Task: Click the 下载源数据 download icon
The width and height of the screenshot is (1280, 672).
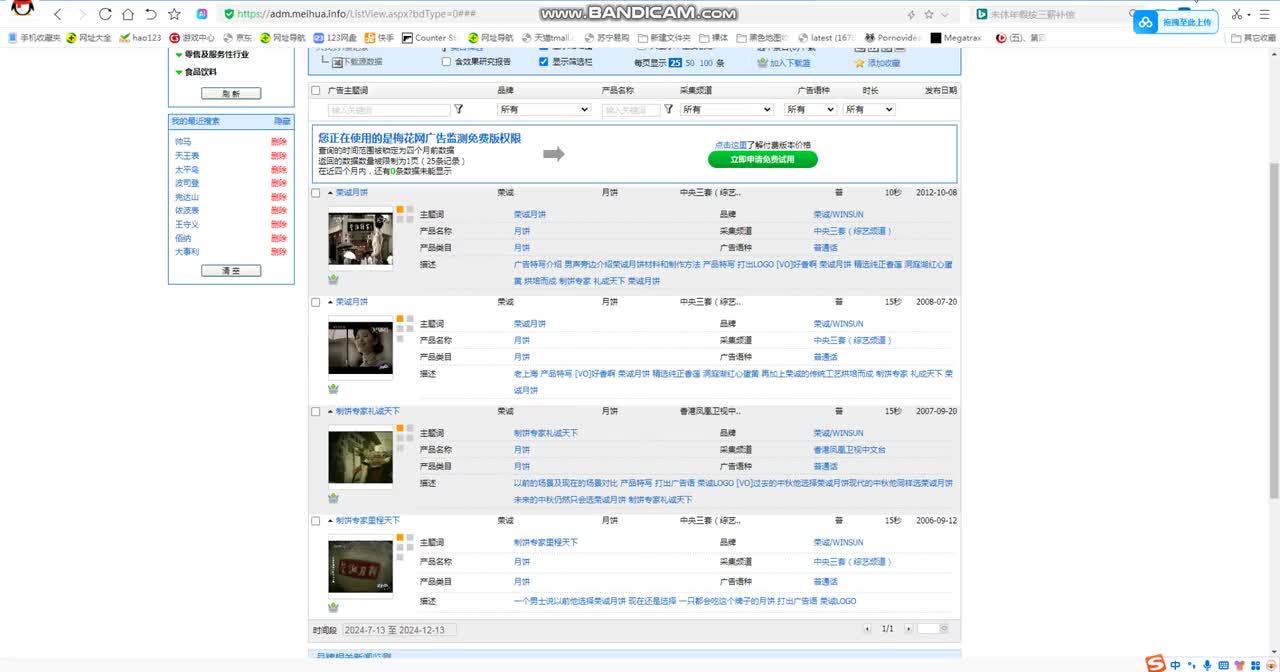Action: (x=337, y=62)
